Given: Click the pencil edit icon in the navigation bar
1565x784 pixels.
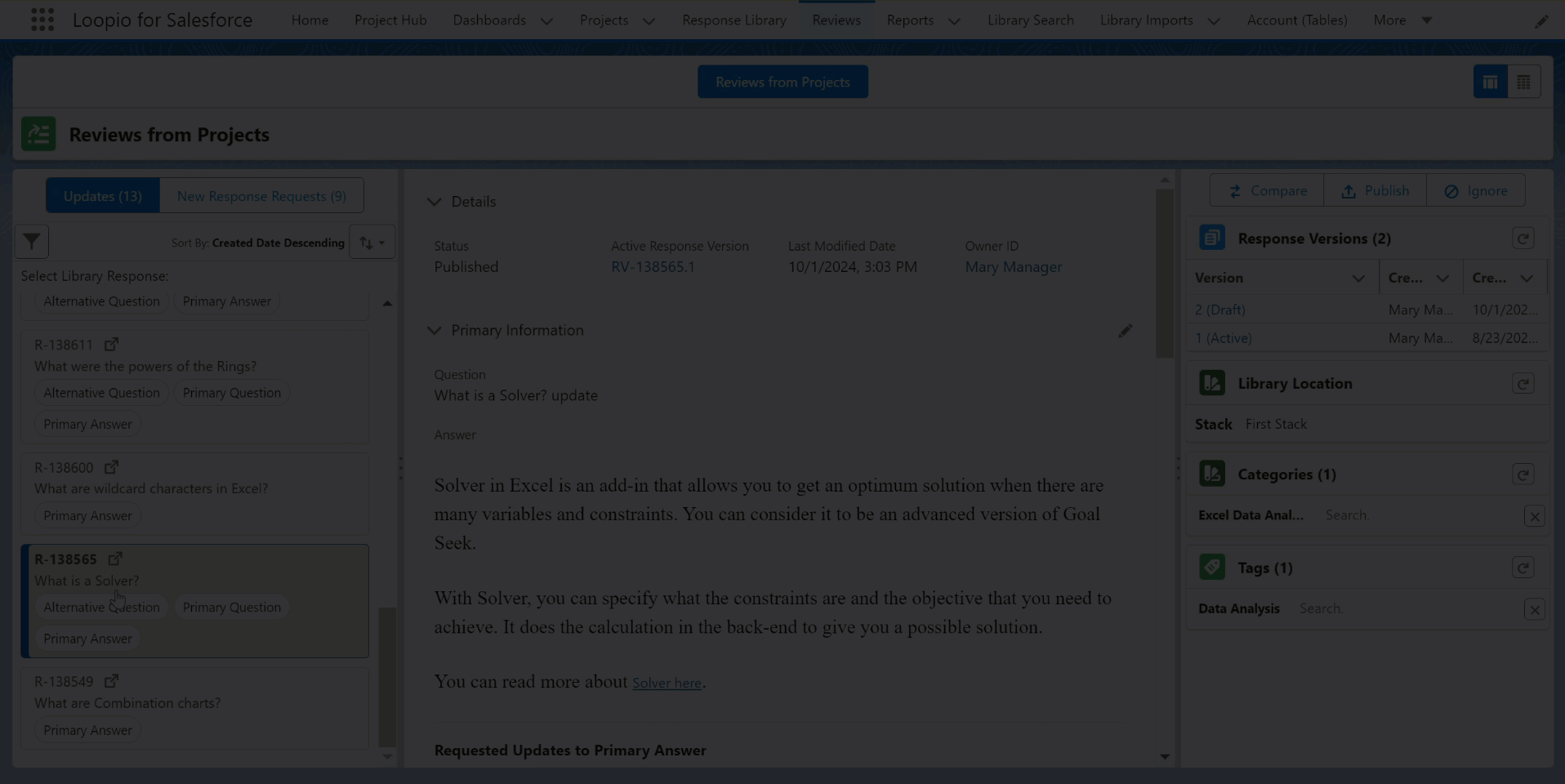Looking at the screenshot, I should pyautogui.click(x=1540, y=21).
